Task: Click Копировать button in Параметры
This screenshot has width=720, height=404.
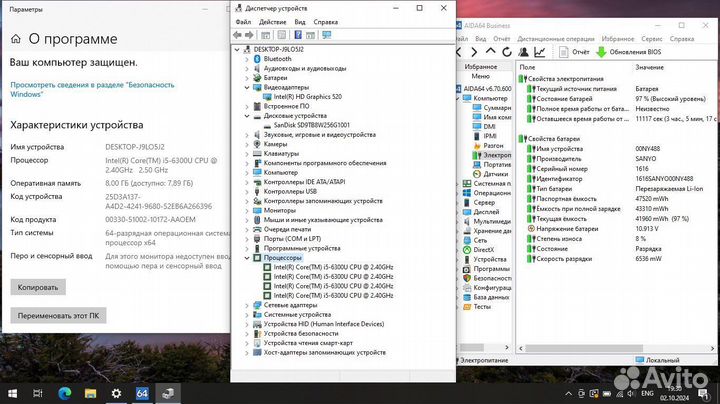Action: point(38,287)
